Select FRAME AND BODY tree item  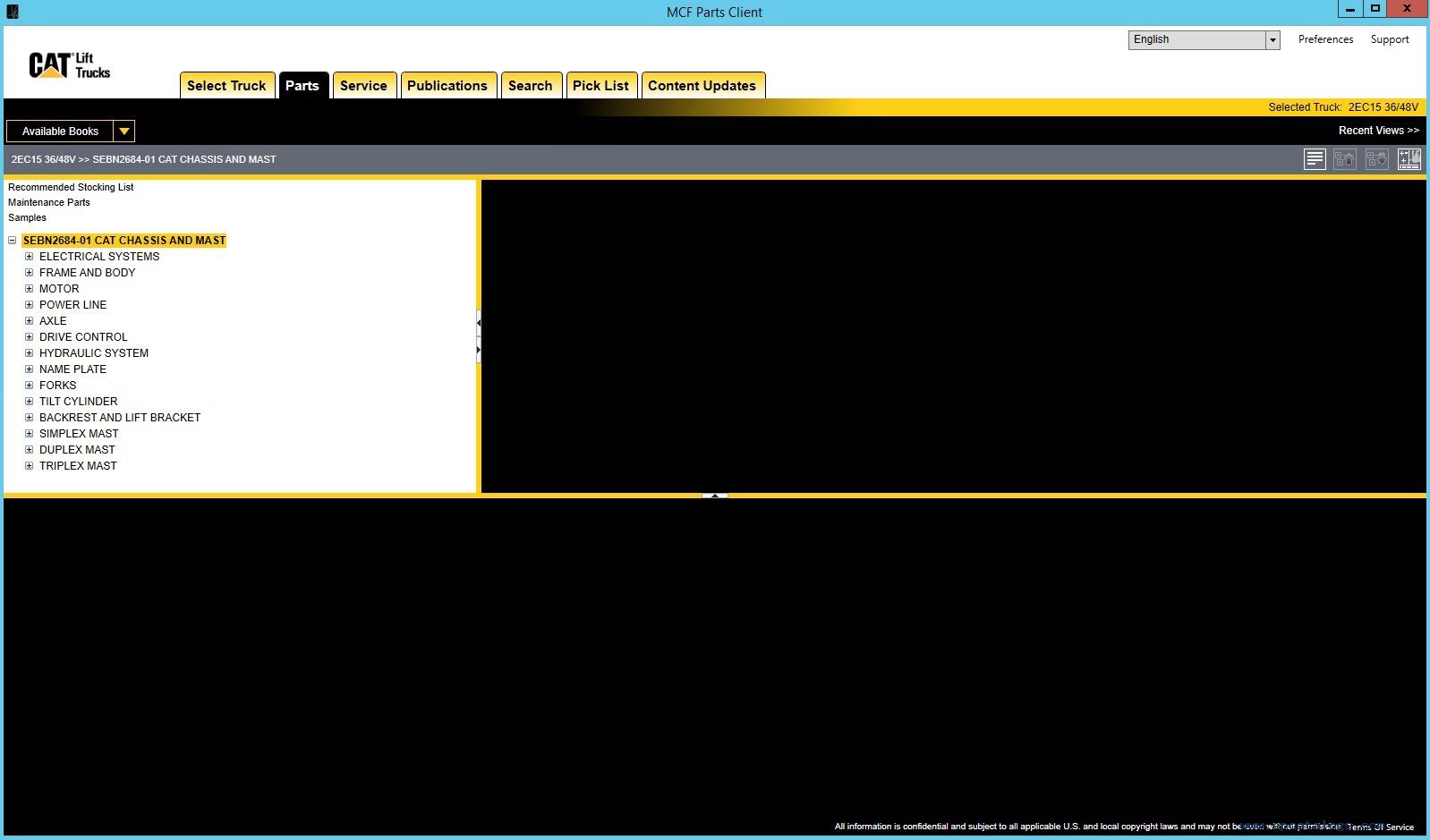click(87, 273)
